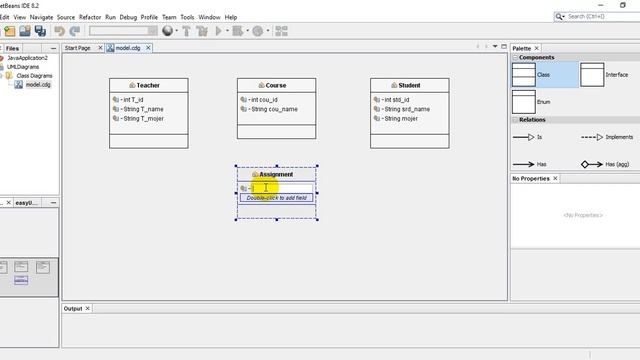This screenshot has height=360, width=640.
Task: Click the Assignment field name text box
Action: (x=281, y=188)
